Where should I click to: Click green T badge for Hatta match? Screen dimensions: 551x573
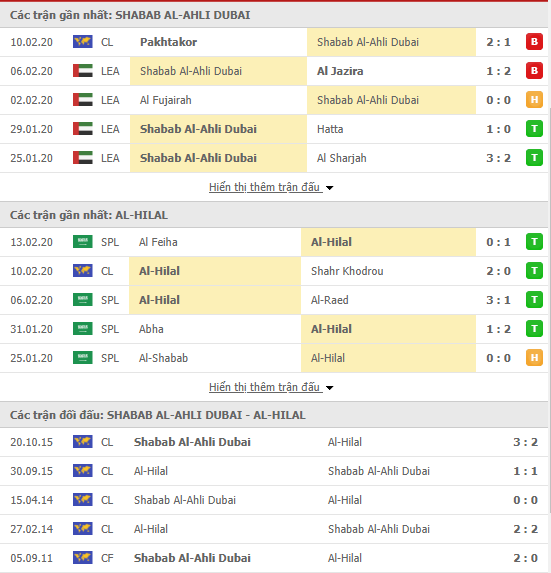pyautogui.click(x=534, y=129)
